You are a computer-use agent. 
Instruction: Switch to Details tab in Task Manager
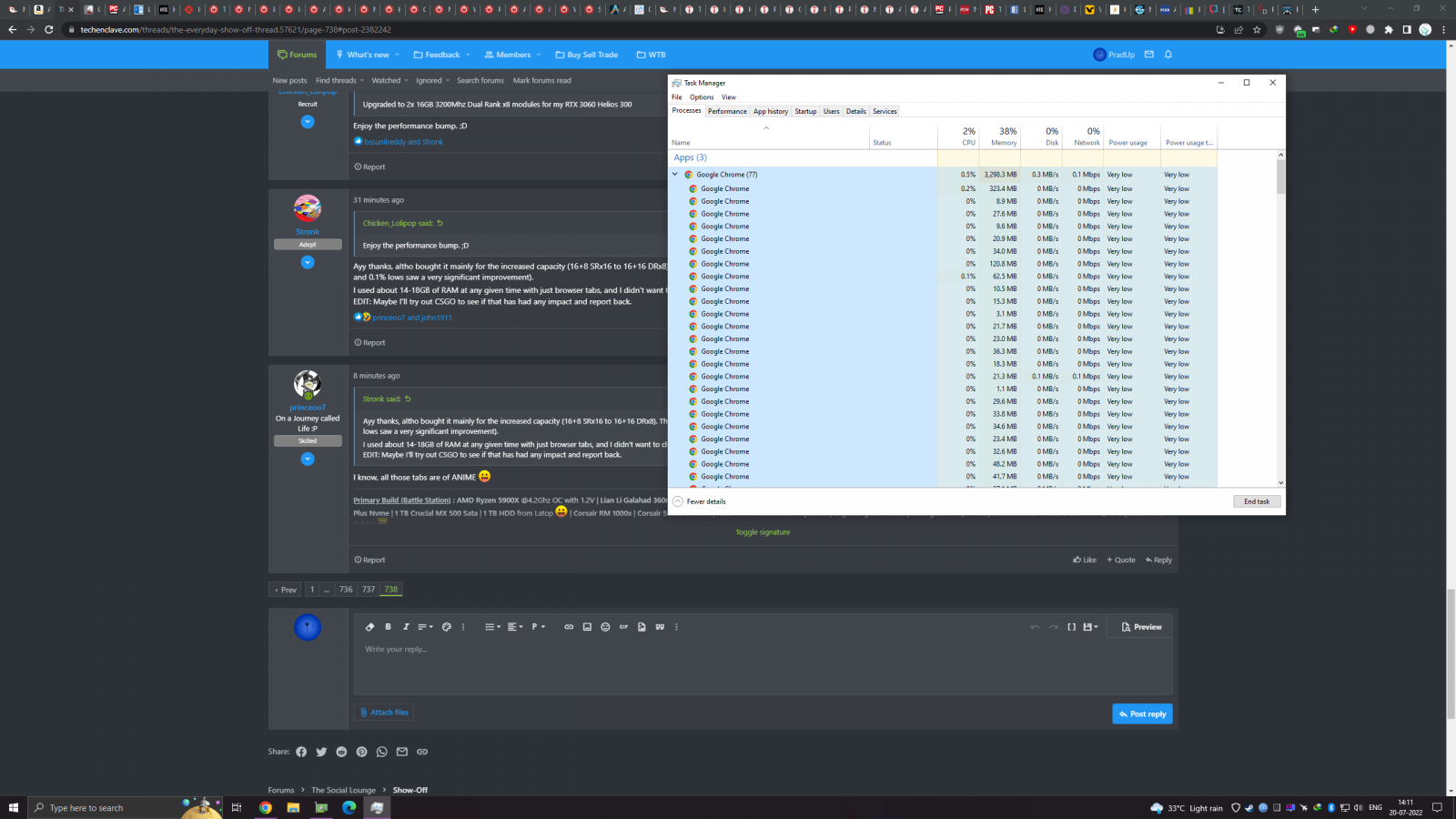pyautogui.click(x=856, y=111)
